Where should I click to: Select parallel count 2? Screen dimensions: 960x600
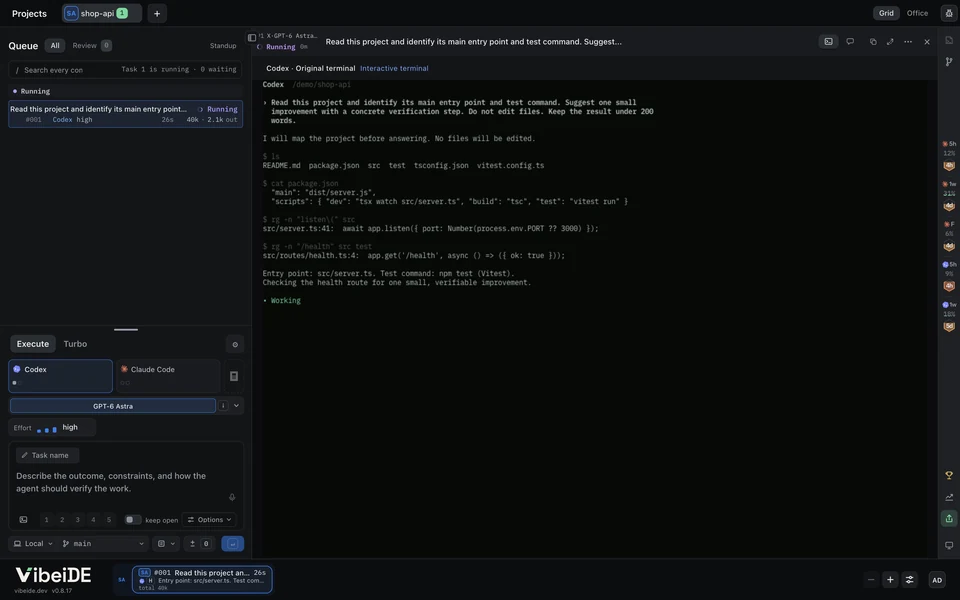(x=62, y=520)
